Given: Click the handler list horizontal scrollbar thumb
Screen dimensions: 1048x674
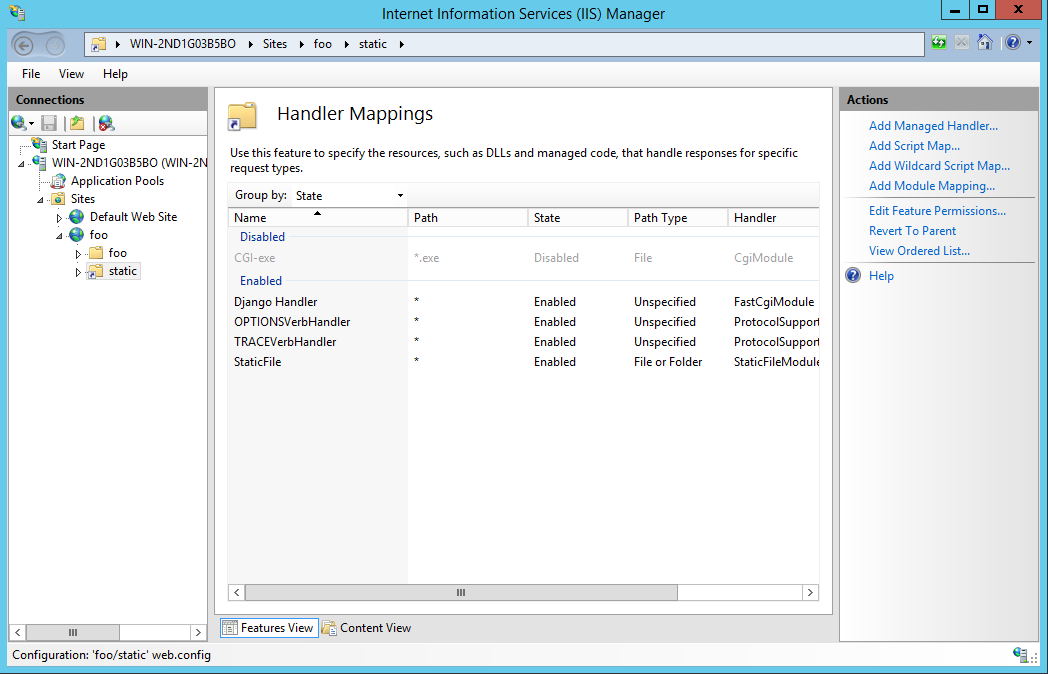Looking at the screenshot, I should (x=461, y=592).
